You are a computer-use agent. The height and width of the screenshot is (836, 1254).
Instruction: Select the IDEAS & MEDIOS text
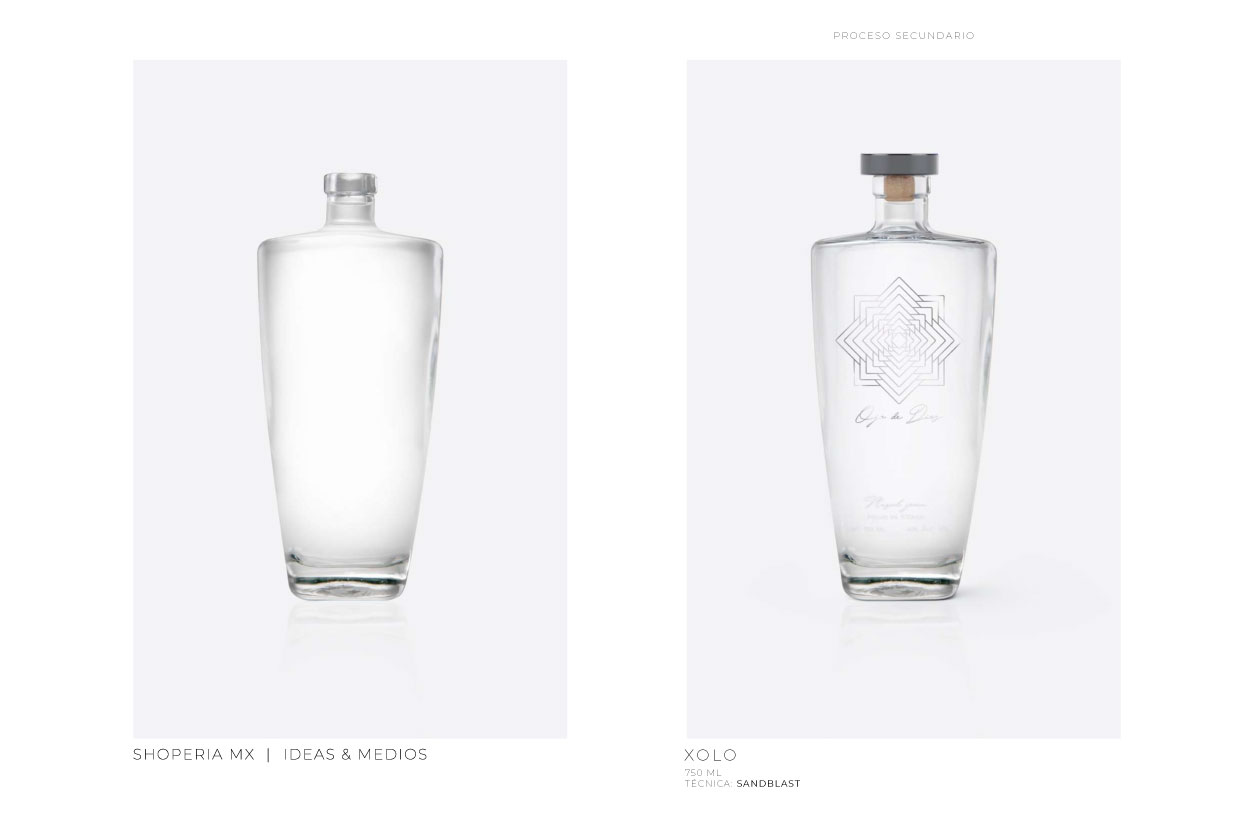coord(356,754)
